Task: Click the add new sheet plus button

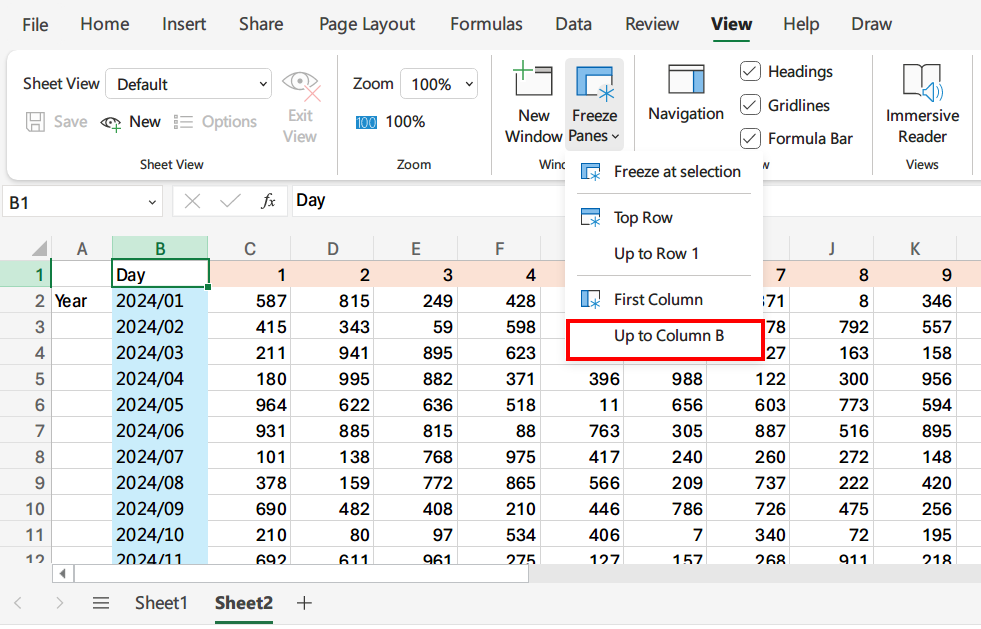Action: pyautogui.click(x=303, y=603)
